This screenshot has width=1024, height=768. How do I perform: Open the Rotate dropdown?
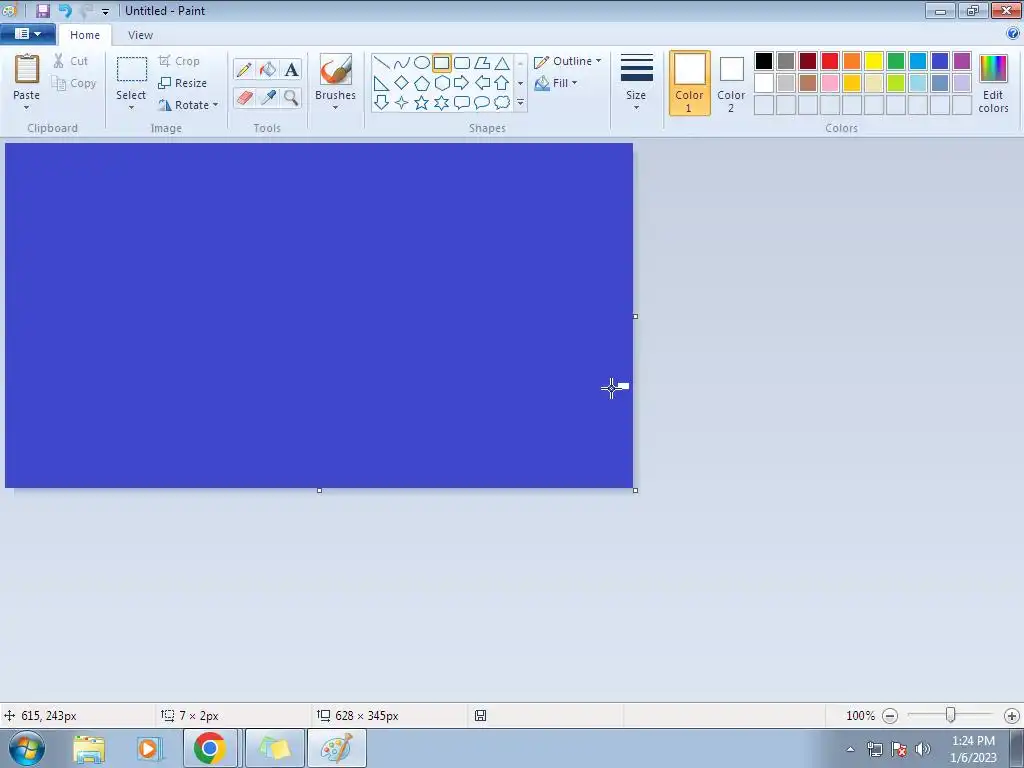(x=188, y=104)
